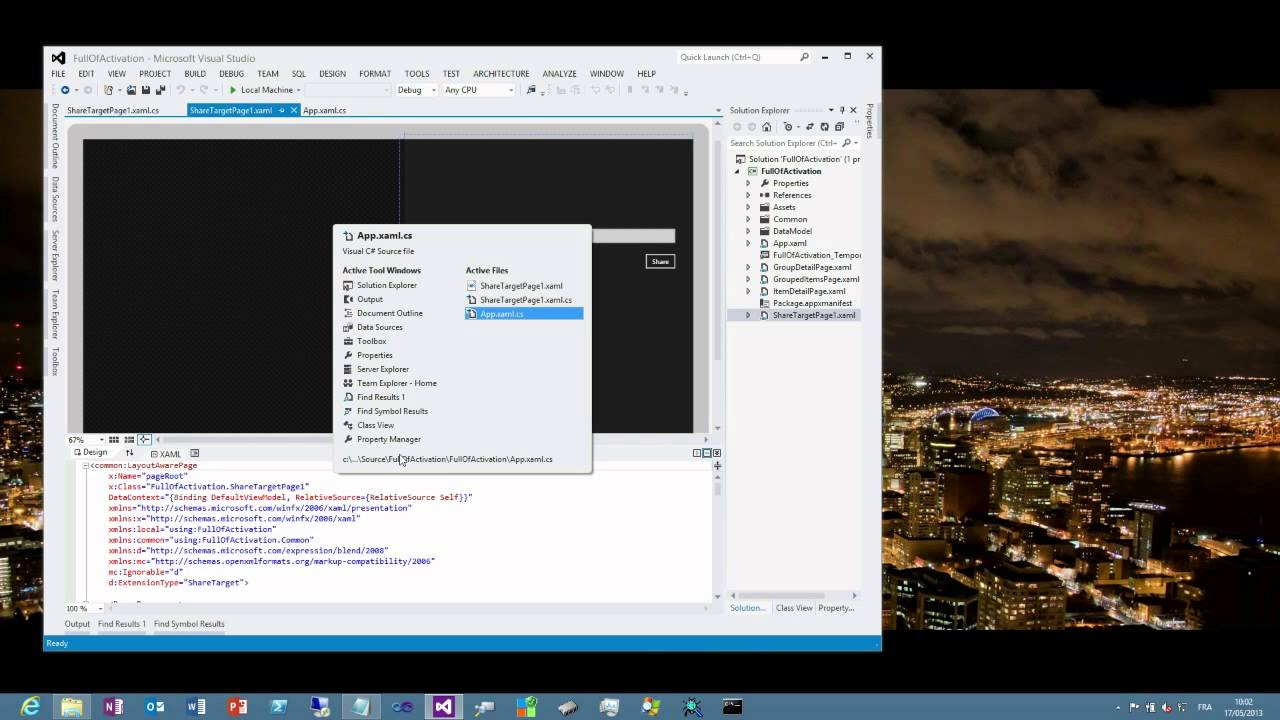Viewport: 1280px width, 720px height.
Task: Toggle snap to gridlines icon in designer
Action: point(129,440)
